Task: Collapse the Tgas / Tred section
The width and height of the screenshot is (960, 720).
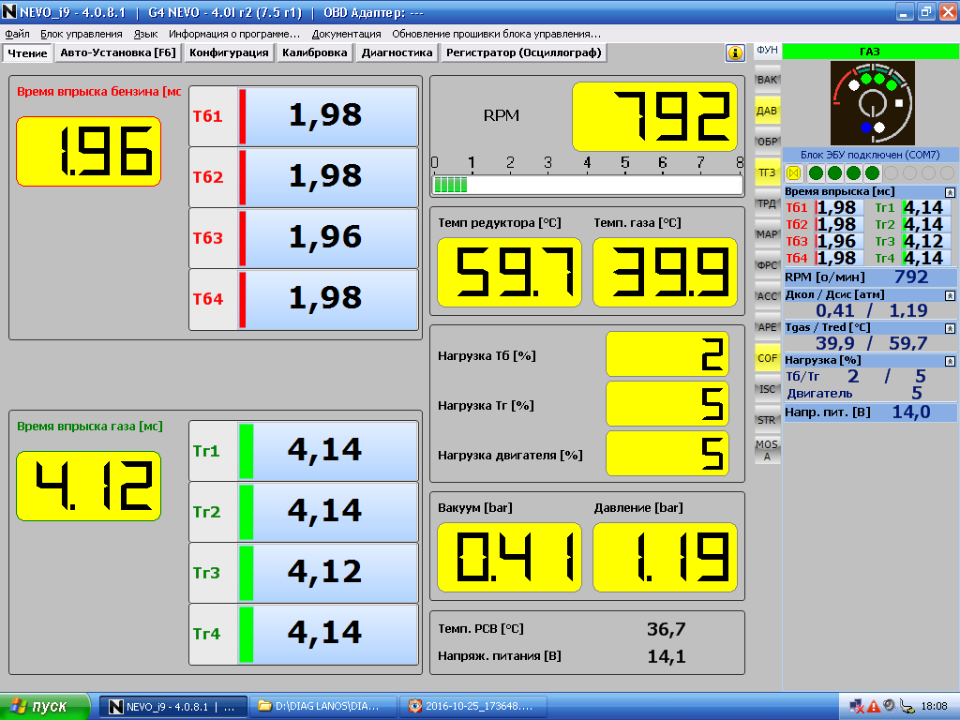Action: coord(950,328)
